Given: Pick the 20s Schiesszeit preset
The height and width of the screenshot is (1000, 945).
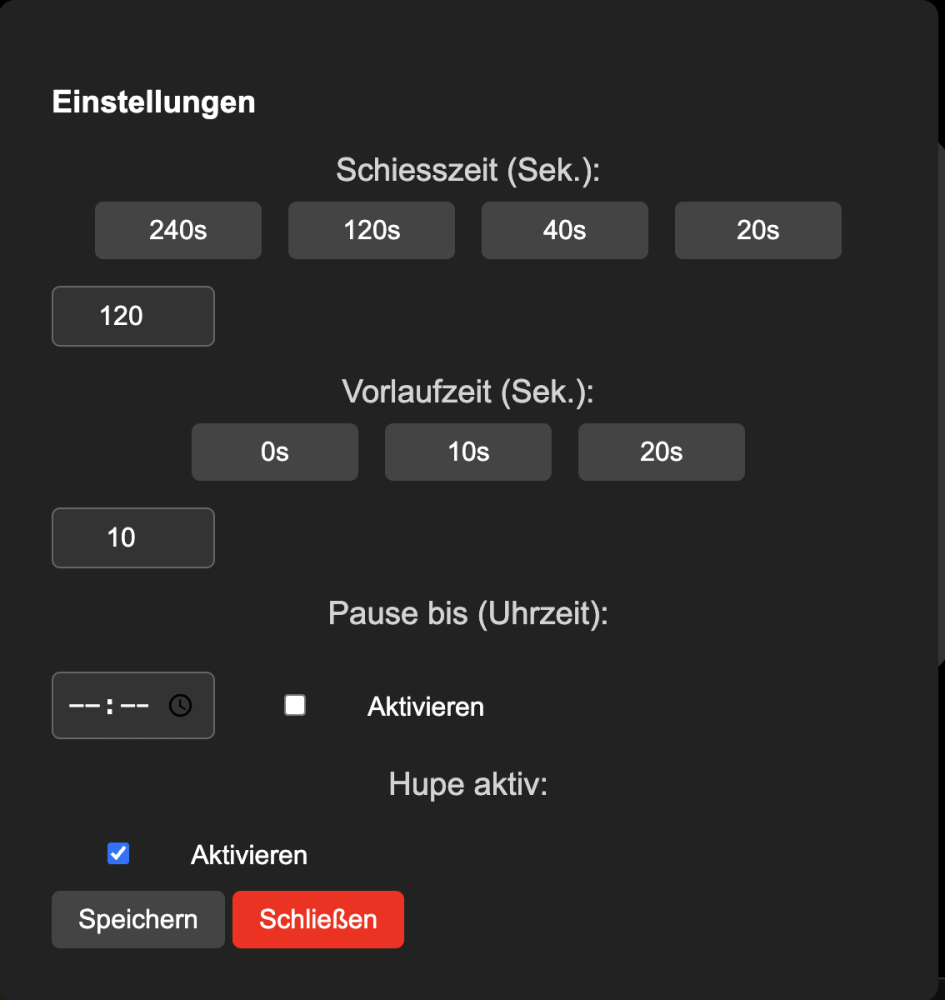Looking at the screenshot, I should pyautogui.click(x=757, y=230).
